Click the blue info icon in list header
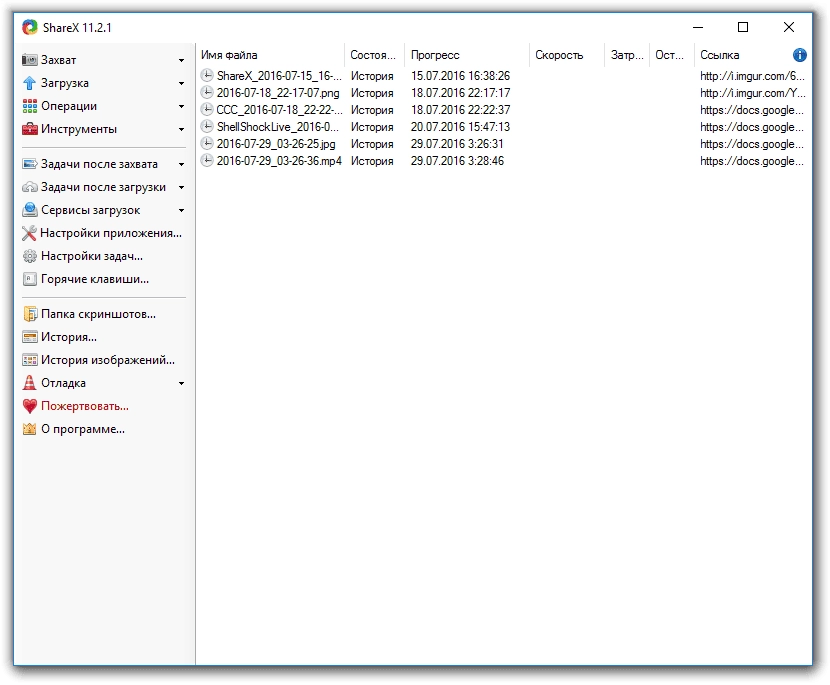Image resolution: width=830 pixels, height=685 pixels. [799, 55]
